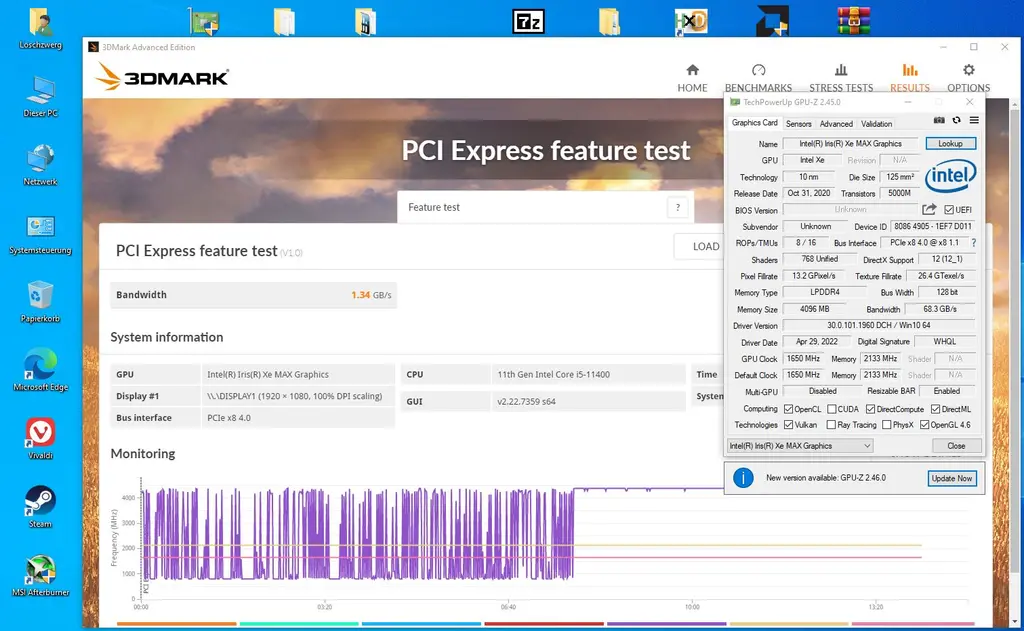This screenshot has height=631, width=1024.
Task: Click the BIOS export share icon
Action: click(x=929, y=210)
